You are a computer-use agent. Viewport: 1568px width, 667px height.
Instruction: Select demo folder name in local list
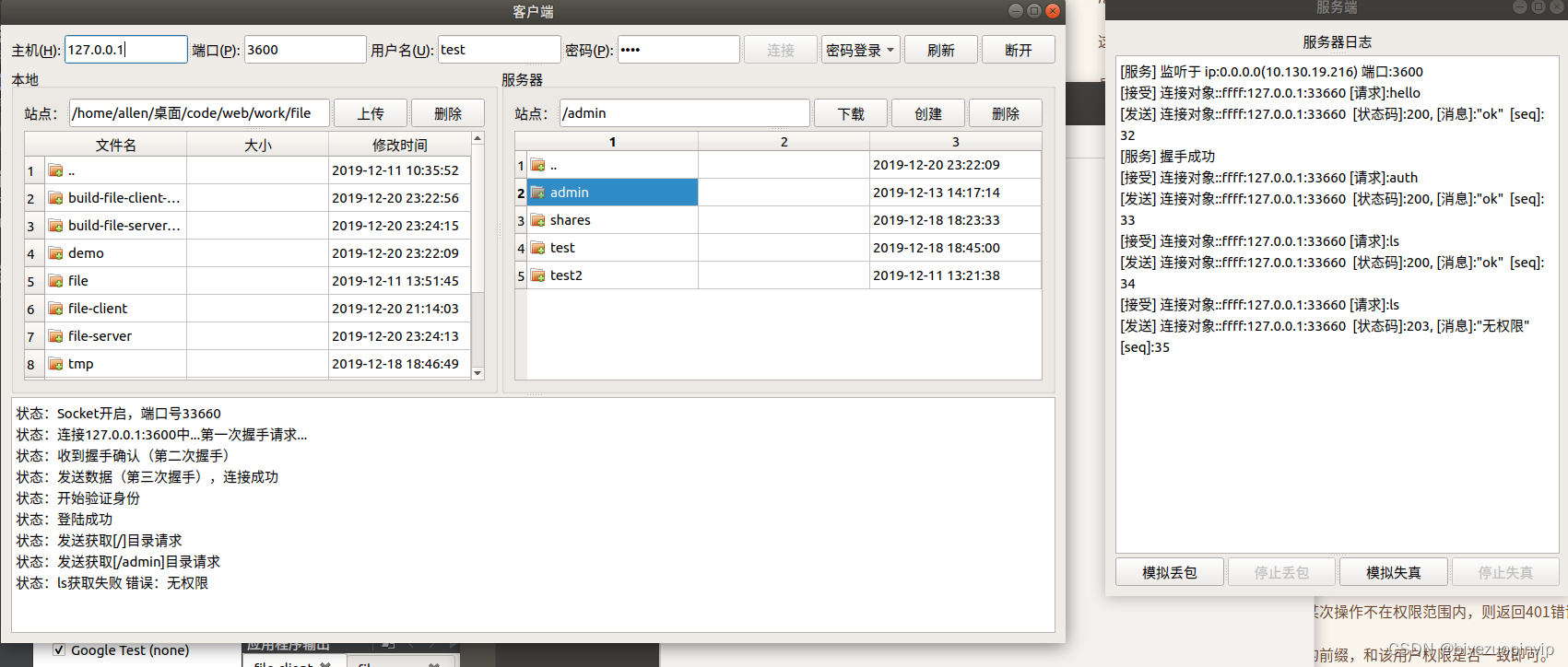click(86, 253)
